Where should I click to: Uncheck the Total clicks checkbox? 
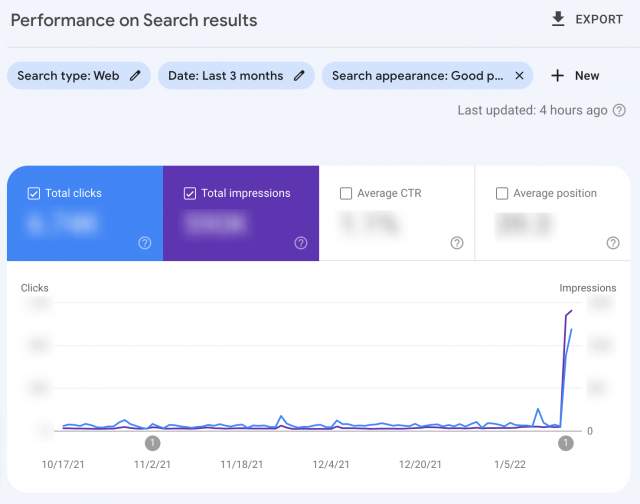coord(34,193)
